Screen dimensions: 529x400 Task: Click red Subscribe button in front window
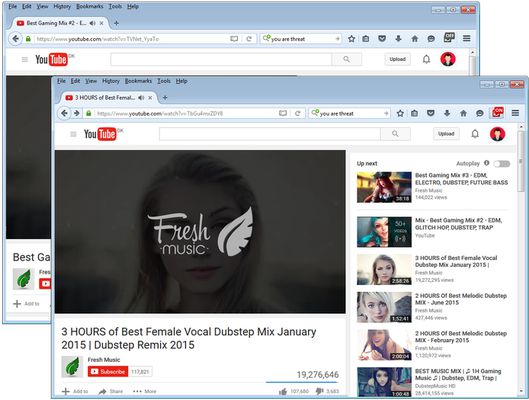click(108, 371)
